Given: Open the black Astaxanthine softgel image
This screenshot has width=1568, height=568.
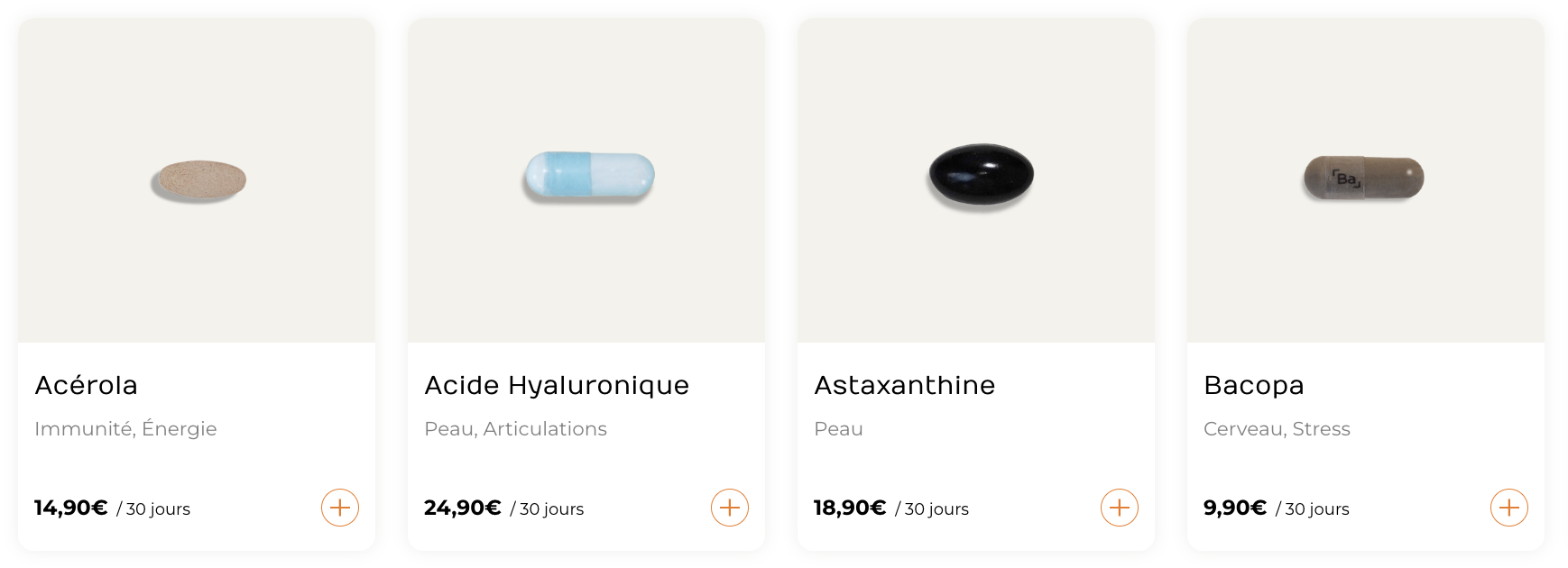Looking at the screenshot, I should (976, 180).
